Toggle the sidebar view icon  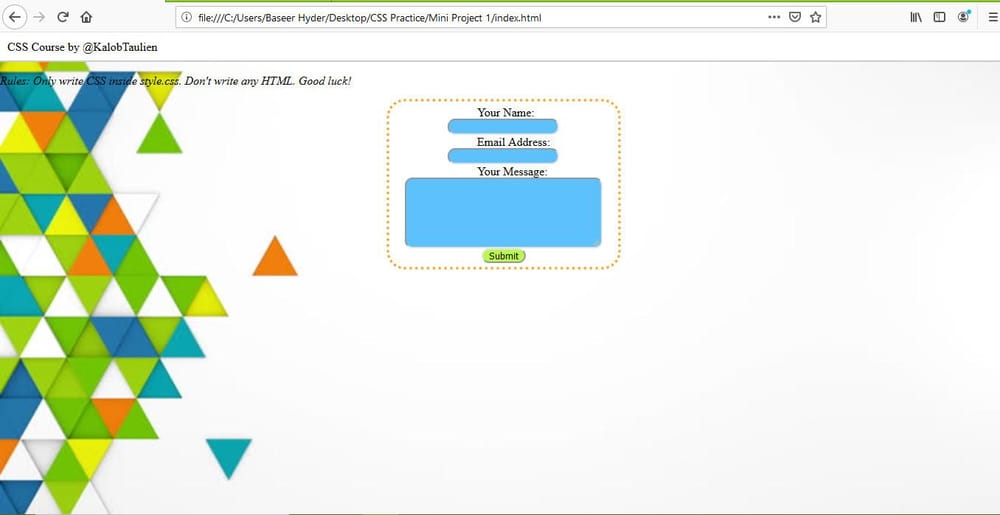click(939, 17)
